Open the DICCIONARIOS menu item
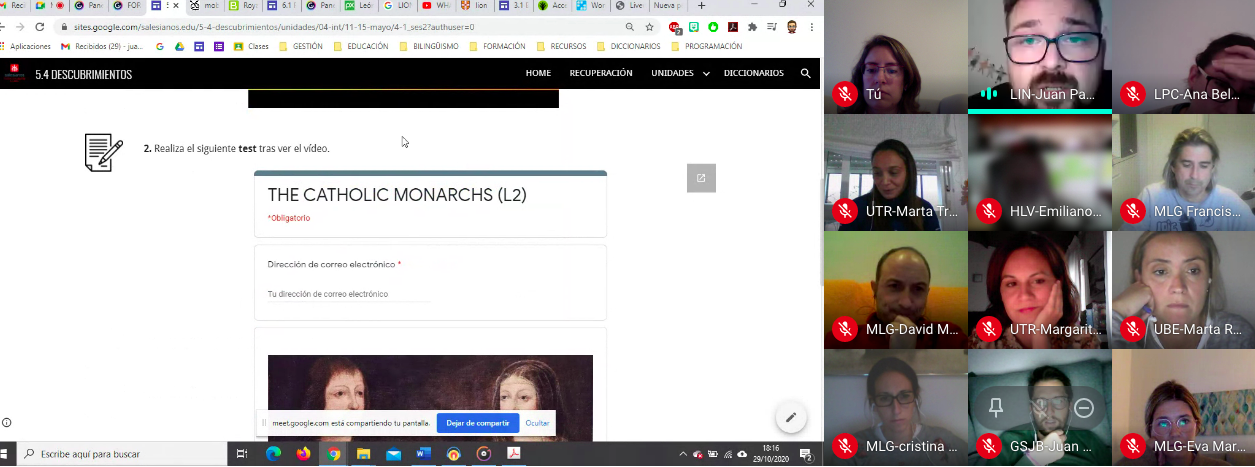1255x467 pixels. 753,73
